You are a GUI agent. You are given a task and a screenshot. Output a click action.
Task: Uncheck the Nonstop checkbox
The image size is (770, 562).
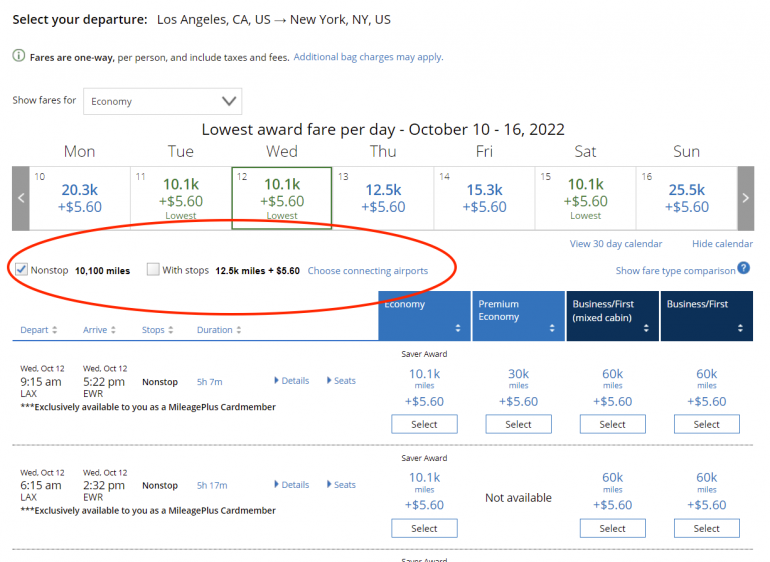click(22, 270)
